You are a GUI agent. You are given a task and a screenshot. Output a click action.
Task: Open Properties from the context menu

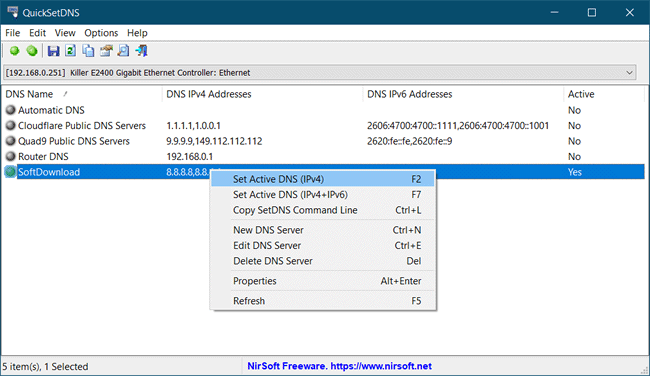coord(323,281)
